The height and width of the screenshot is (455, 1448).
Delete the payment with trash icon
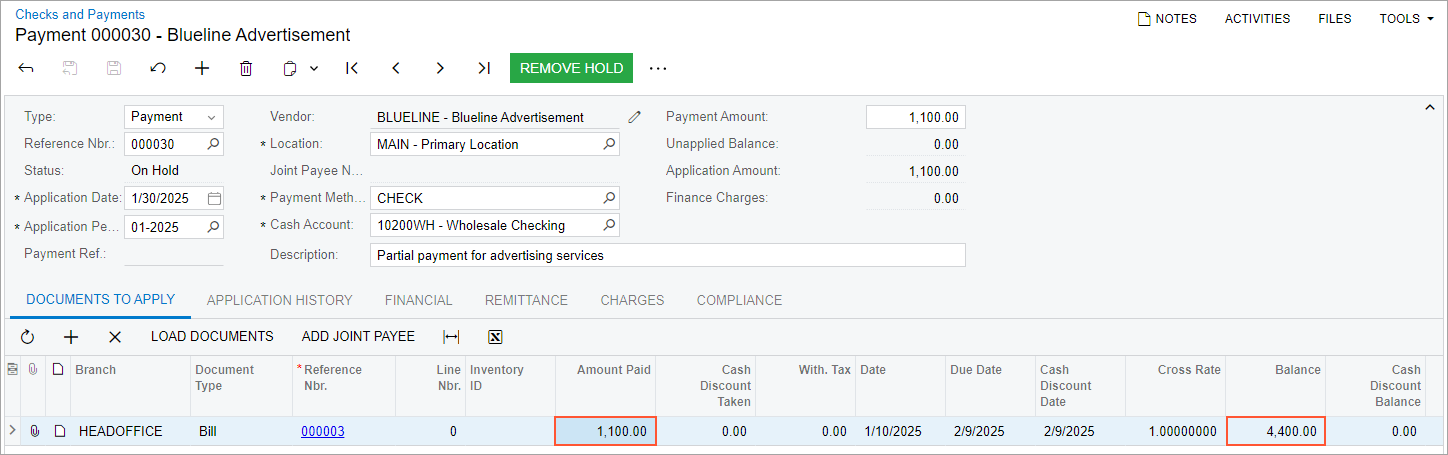(246, 68)
